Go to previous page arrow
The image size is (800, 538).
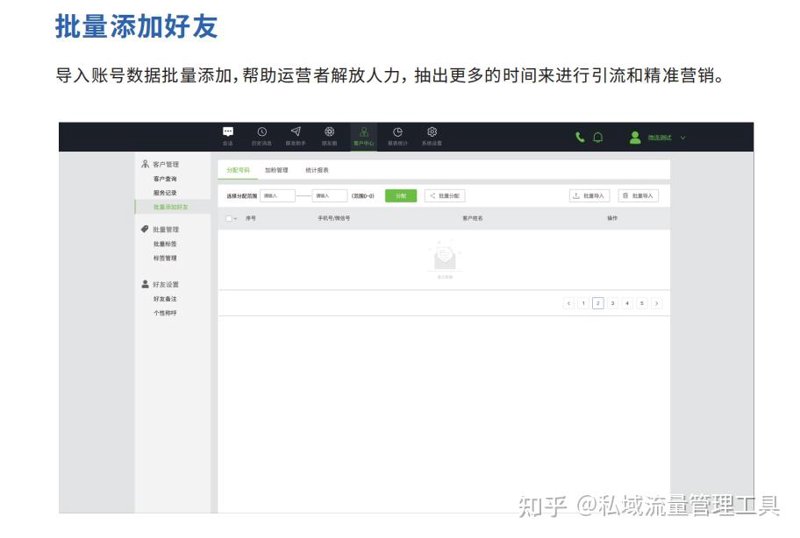tap(569, 303)
